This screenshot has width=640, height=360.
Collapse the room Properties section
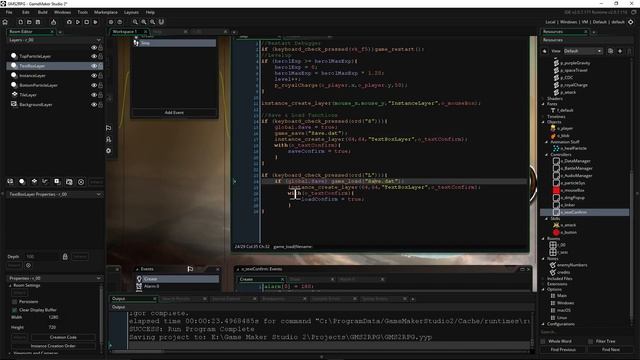(98, 278)
